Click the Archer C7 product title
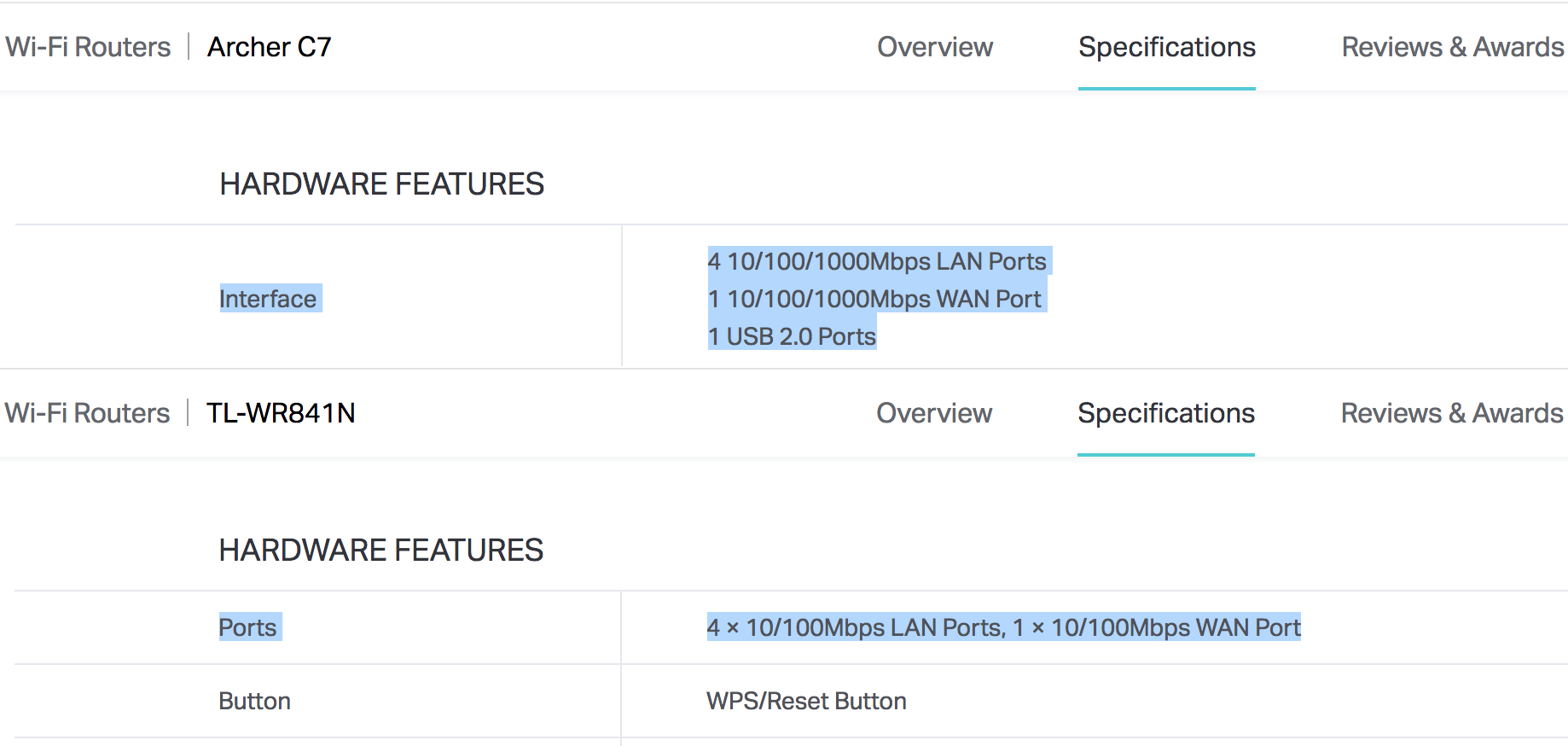1568x746 pixels. coord(270,47)
